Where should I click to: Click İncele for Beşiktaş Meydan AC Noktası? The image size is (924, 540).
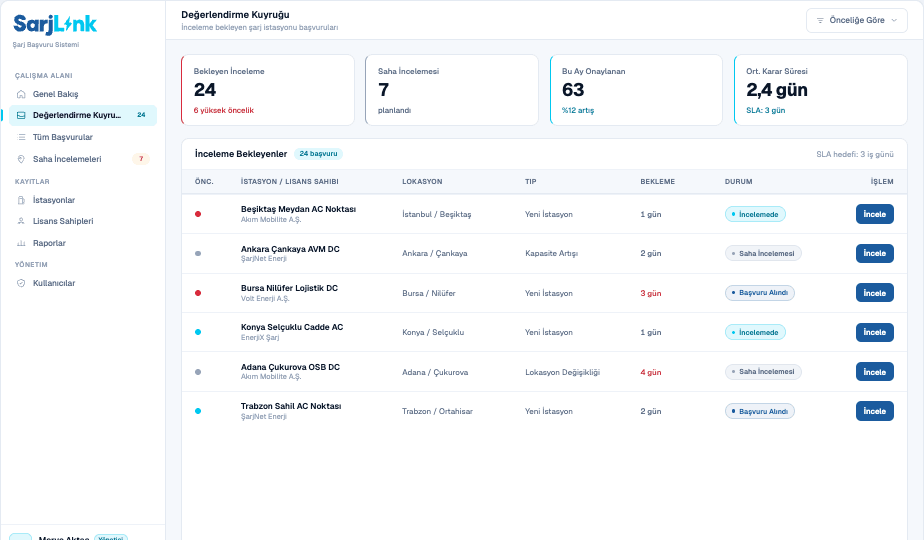[x=874, y=214]
